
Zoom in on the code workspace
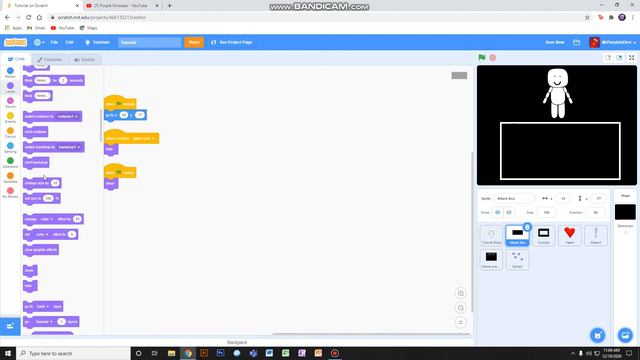click(x=460, y=293)
